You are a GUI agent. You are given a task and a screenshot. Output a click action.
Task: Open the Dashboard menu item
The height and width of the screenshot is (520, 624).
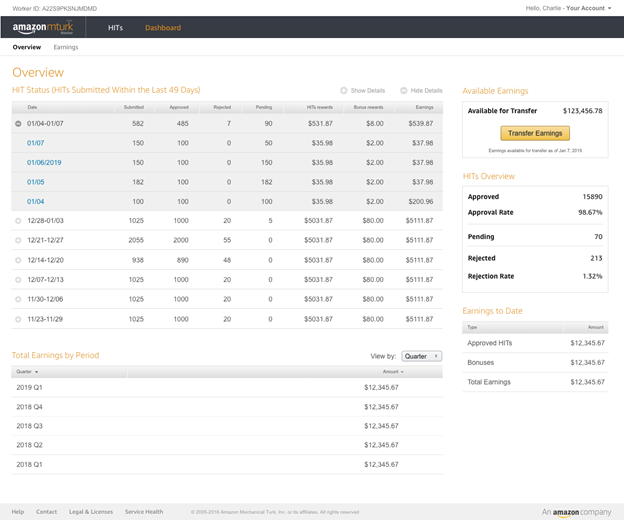163,28
